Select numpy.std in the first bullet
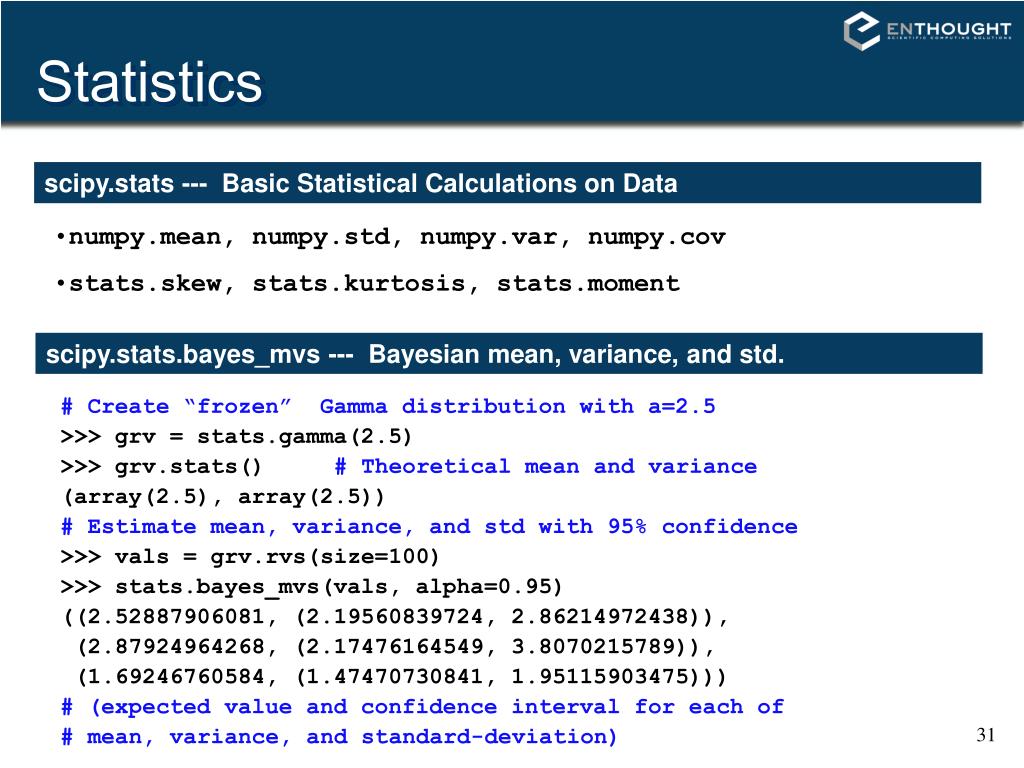The height and width of the screenshot is (768, 1024). (x=320, y=236)
